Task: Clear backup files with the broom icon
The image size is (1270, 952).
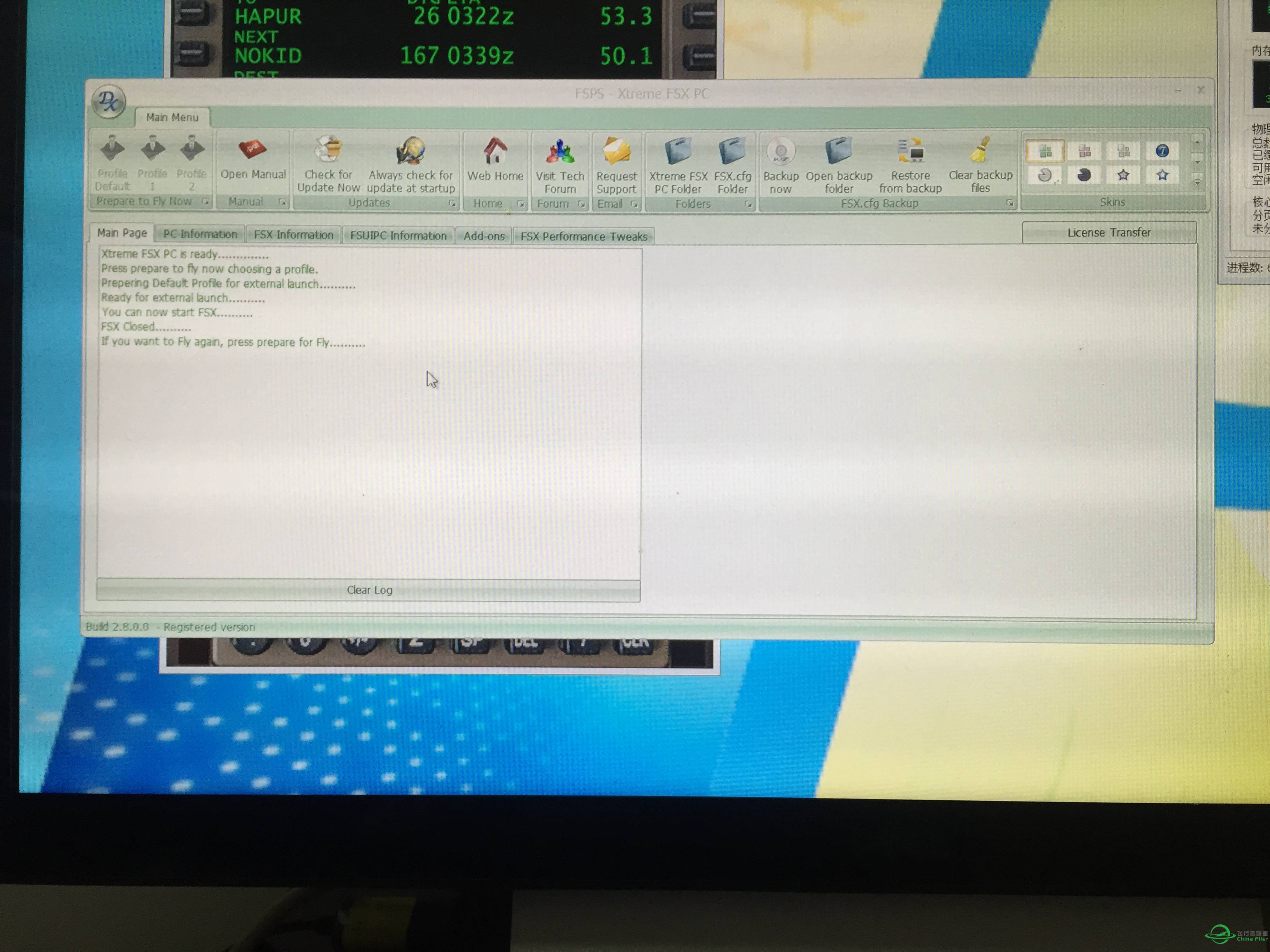Action: pyautogui.click(x=980, y=165)
